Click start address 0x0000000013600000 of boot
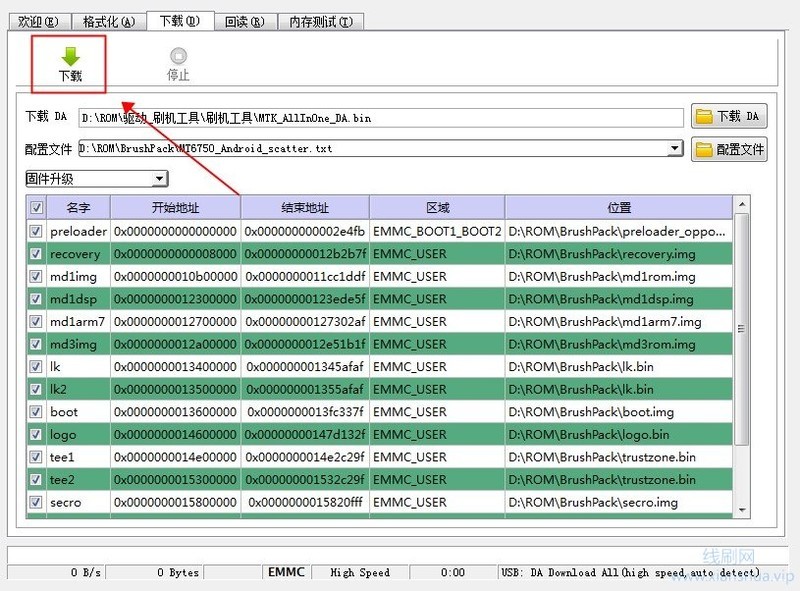The height and width of the screenshot is (591, 800). tap(176, 412)
